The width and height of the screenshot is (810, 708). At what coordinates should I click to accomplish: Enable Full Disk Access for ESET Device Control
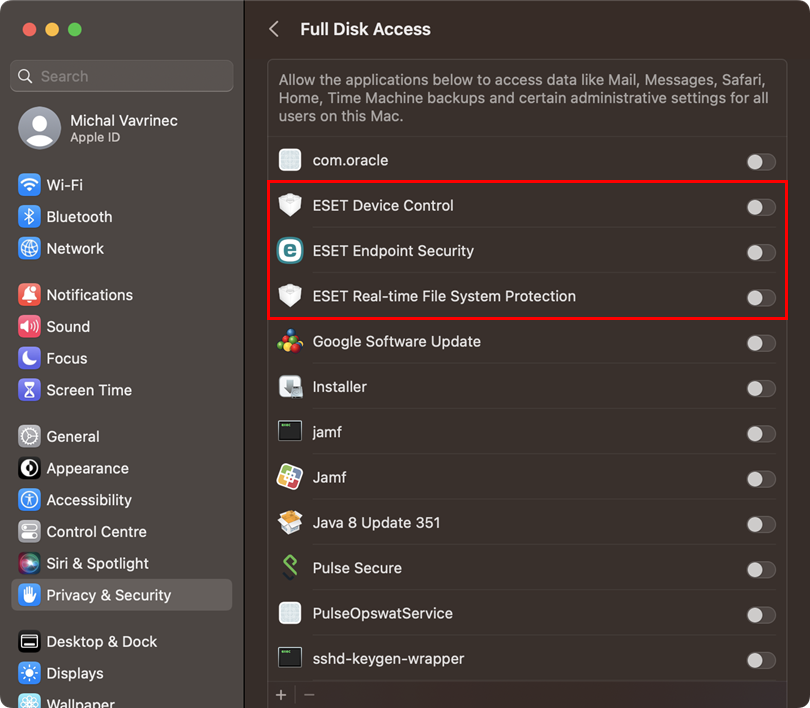[x=760, y=207]
